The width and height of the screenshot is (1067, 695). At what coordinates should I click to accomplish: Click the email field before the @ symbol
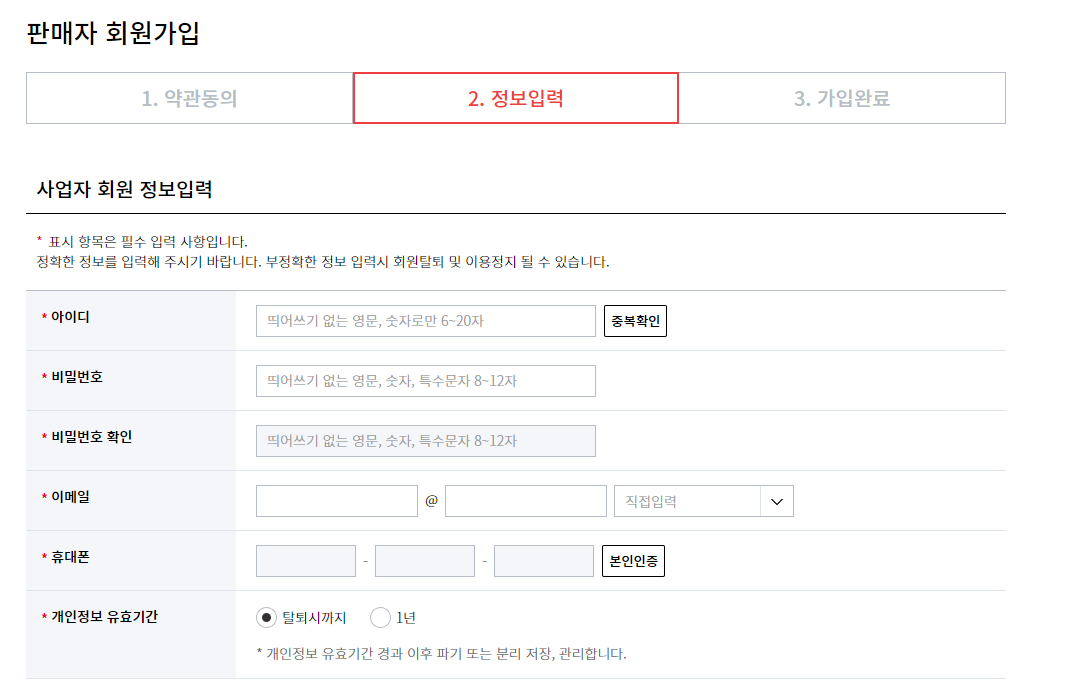click(337, 500)
